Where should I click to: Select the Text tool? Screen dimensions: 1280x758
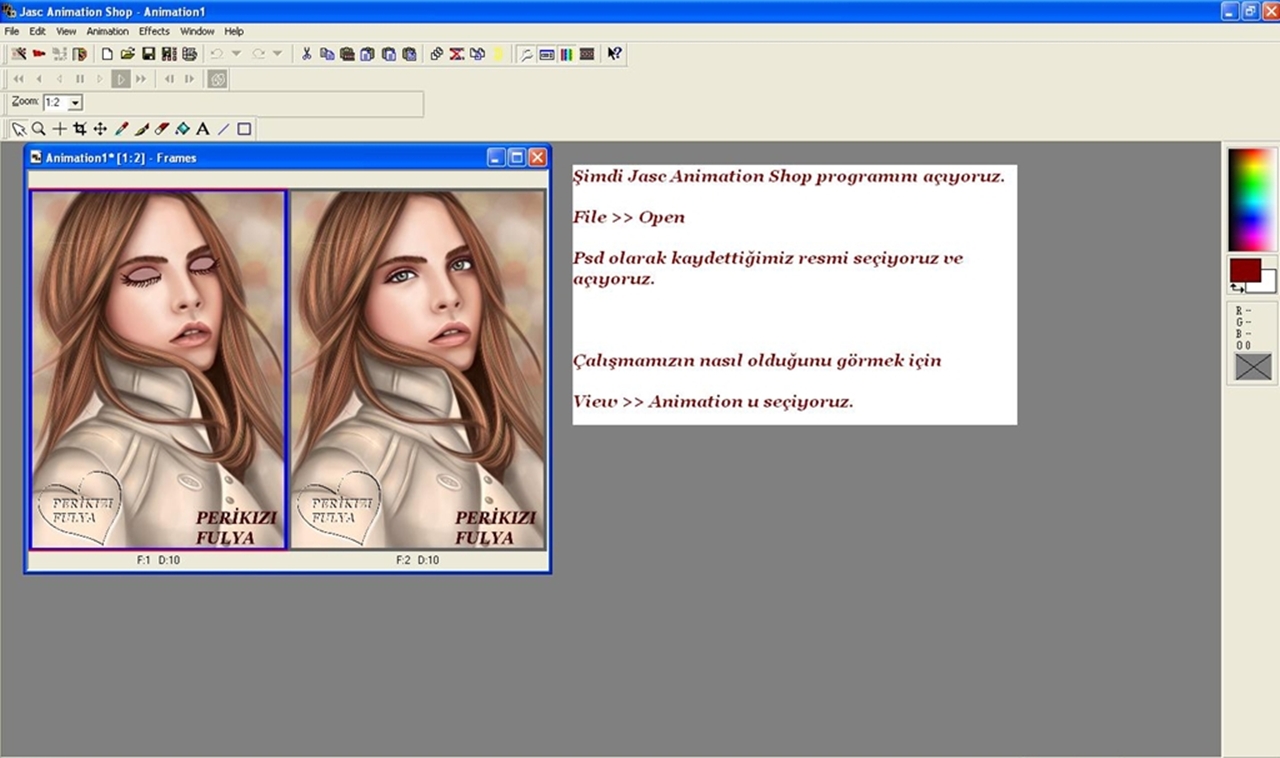(203, 129)
